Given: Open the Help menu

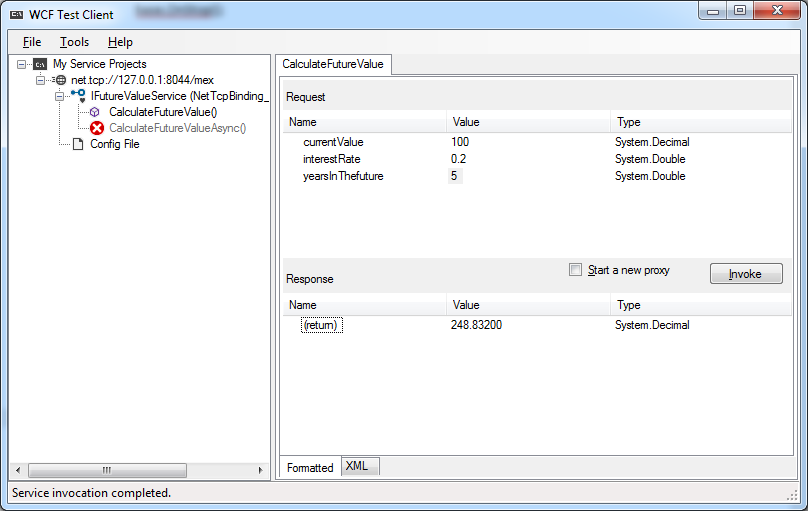Looking at the screenshot, I should click(120, 42).
